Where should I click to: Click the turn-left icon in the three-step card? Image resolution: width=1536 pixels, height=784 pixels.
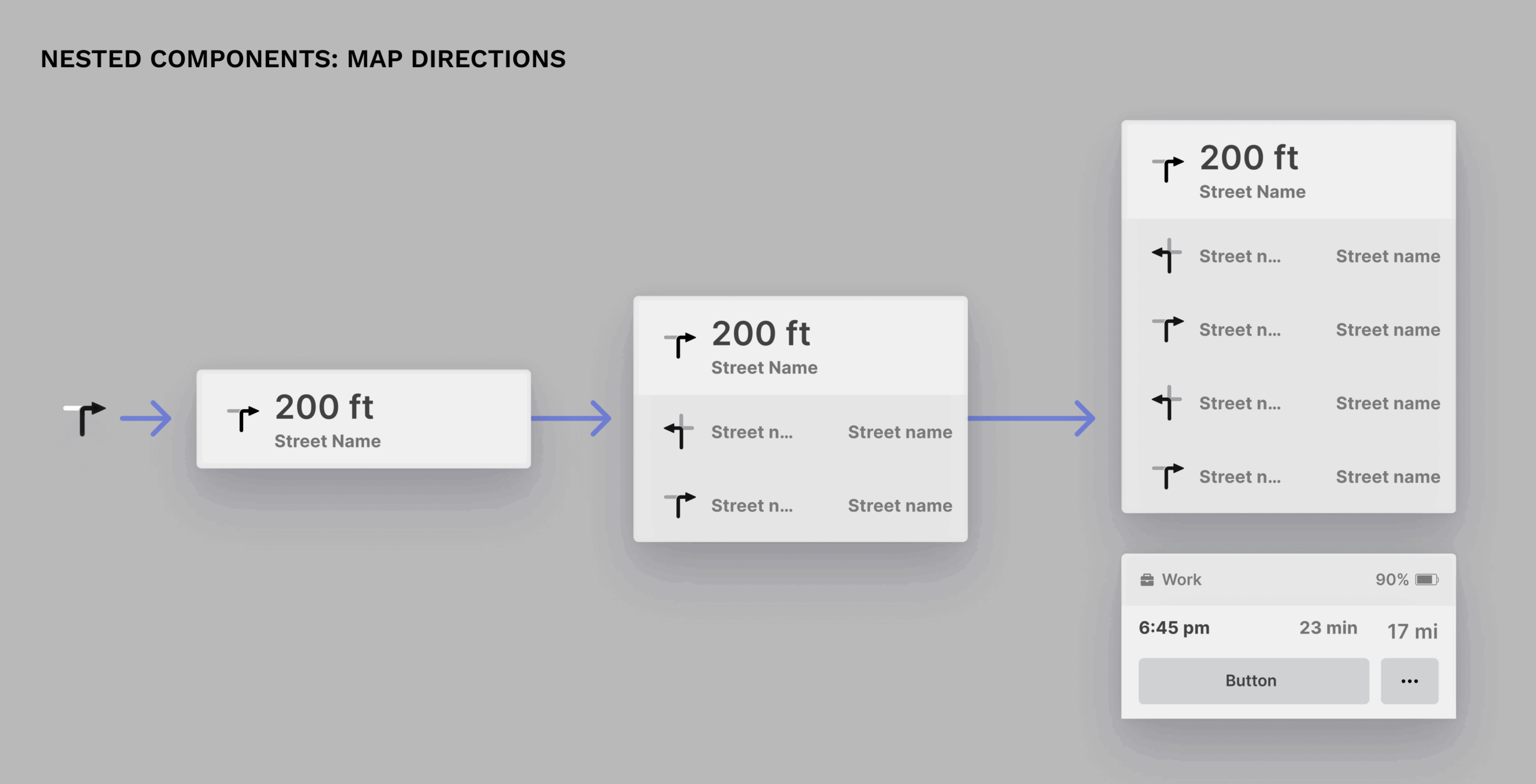pos(679,431)
